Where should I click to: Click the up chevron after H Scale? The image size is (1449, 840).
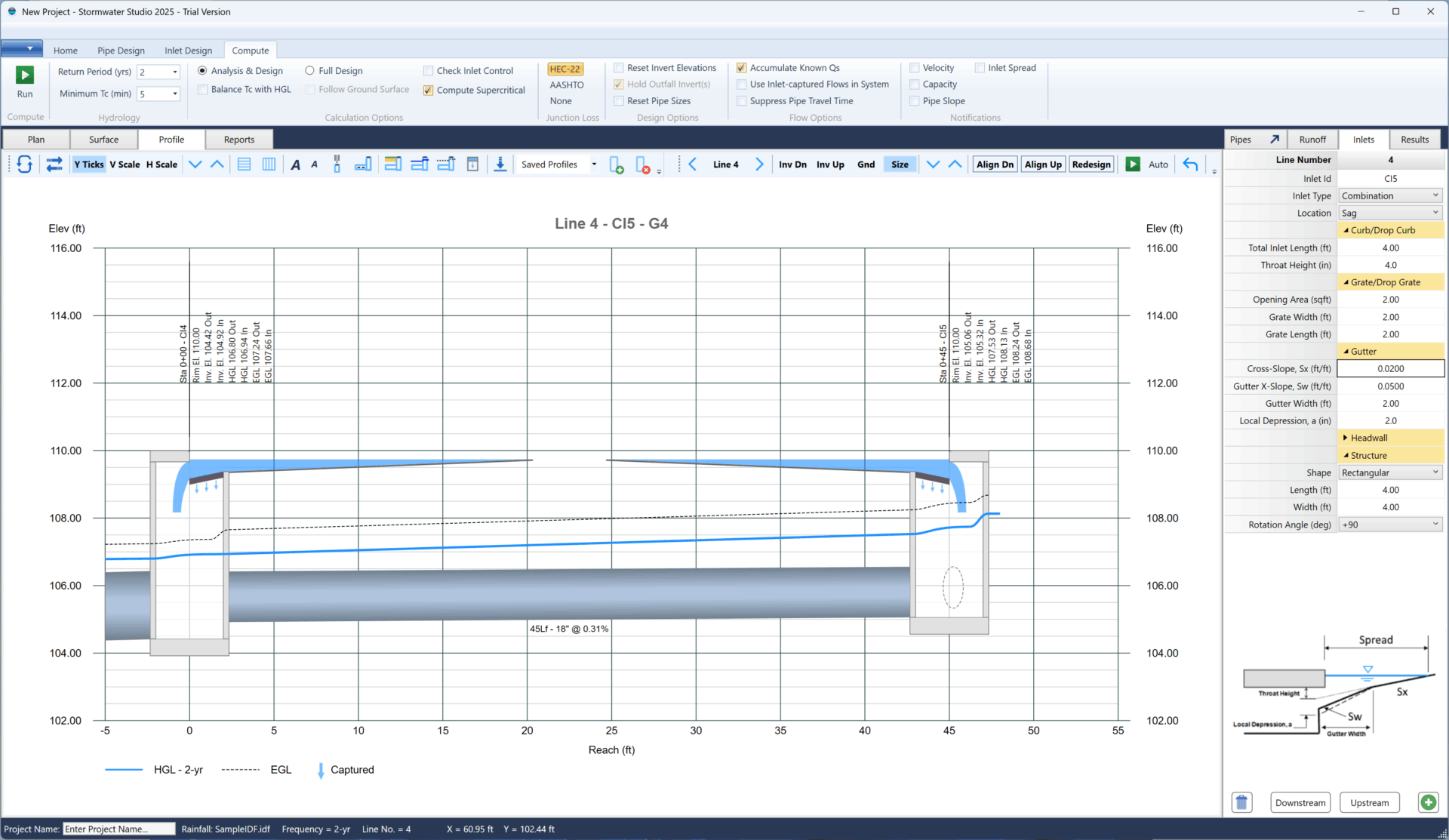click(217, 165)
